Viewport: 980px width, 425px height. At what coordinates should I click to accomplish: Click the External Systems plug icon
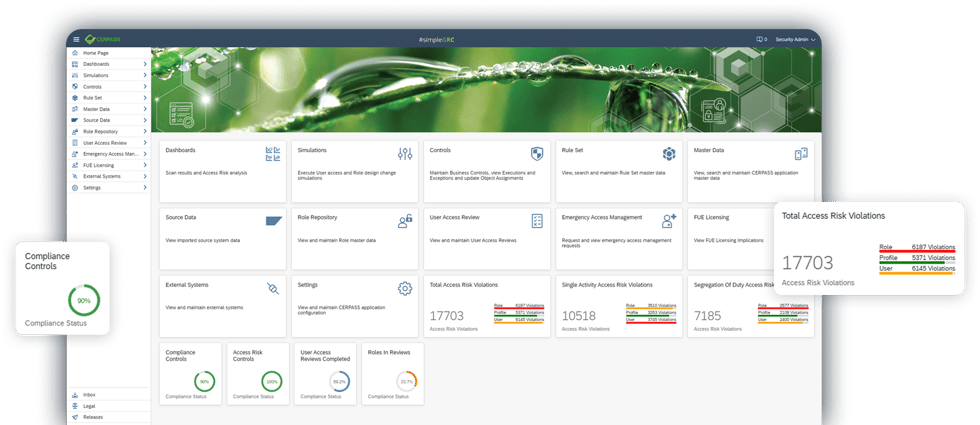pos(273,289)
